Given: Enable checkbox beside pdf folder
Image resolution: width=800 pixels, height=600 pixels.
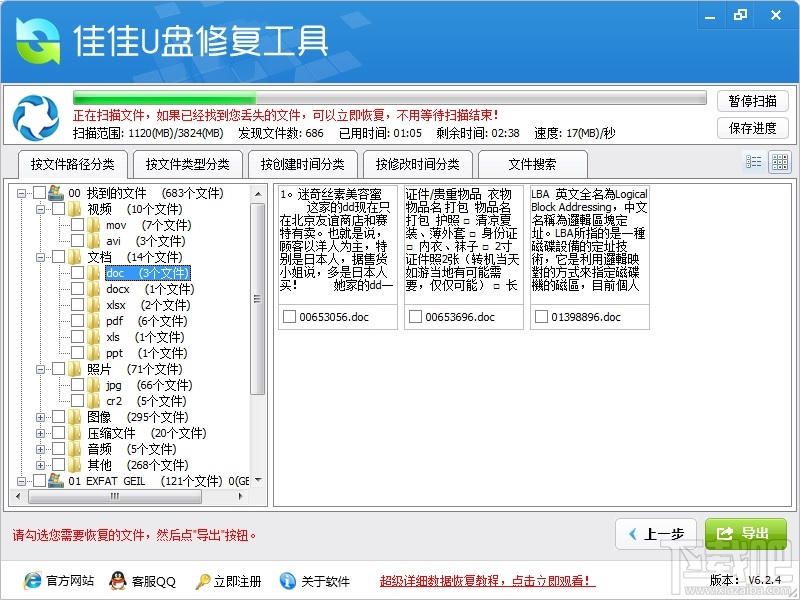Looking at the screenshot, I should (x=78, y=321).
